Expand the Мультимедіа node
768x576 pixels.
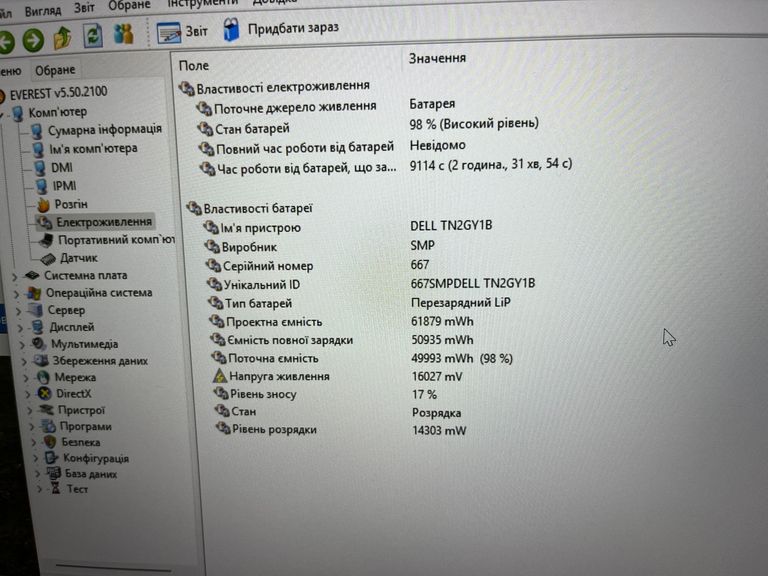[x=23, y=345]
